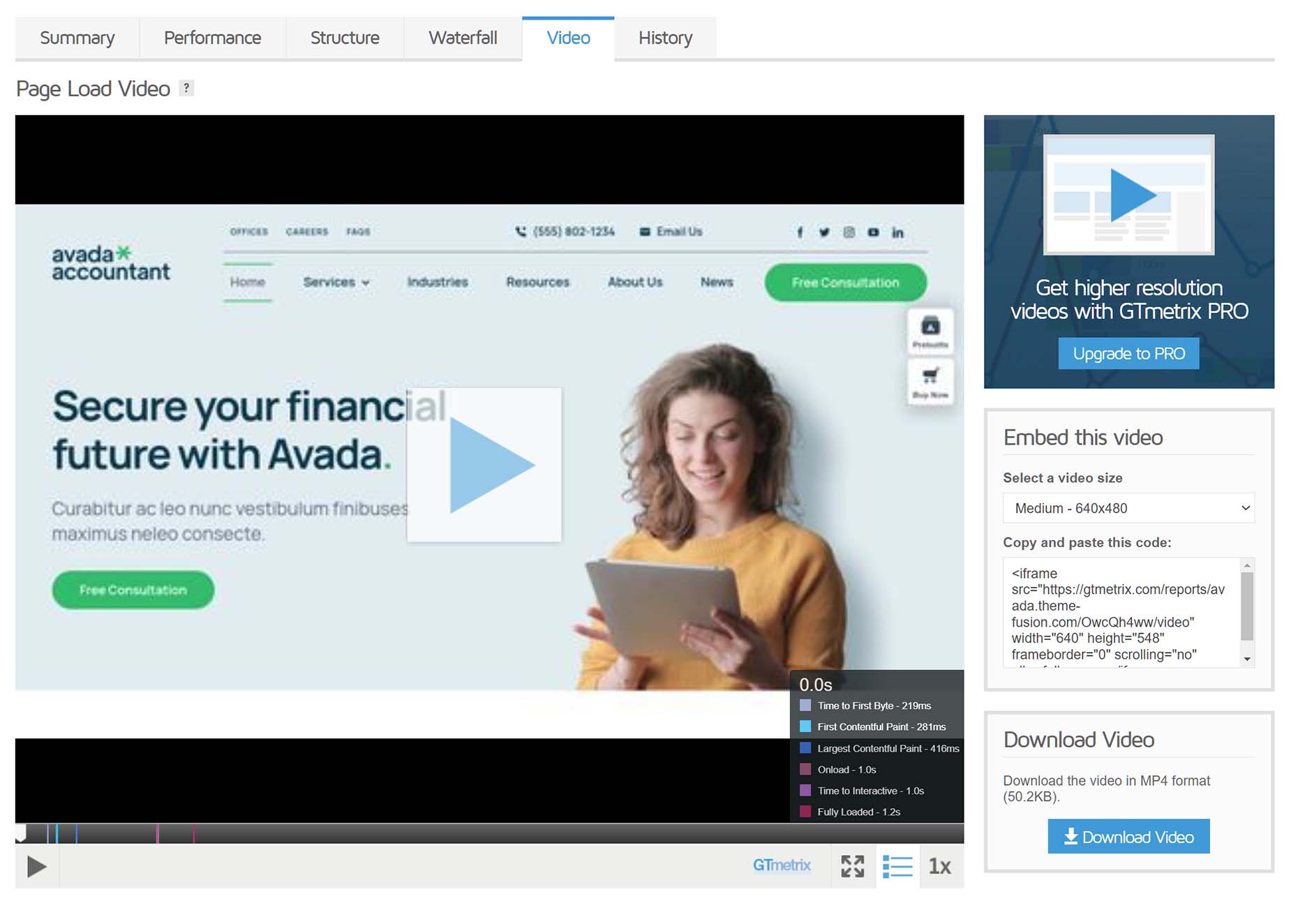Click the header Free Consultation button in video

coord(845,283)
